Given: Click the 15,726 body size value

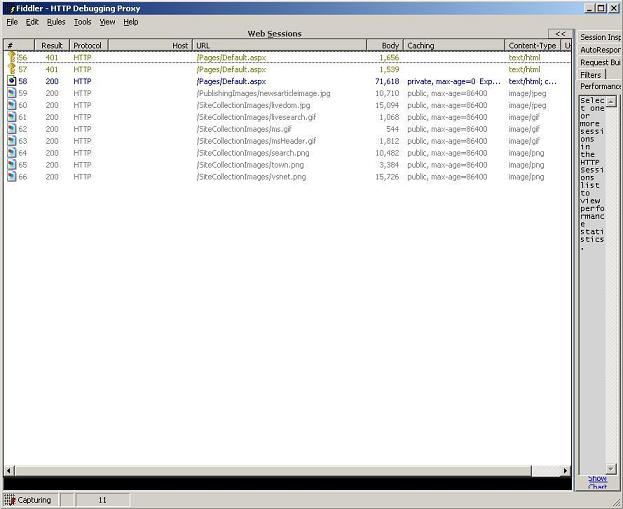Looking at the screenshot, I should (x=387, y=176).
